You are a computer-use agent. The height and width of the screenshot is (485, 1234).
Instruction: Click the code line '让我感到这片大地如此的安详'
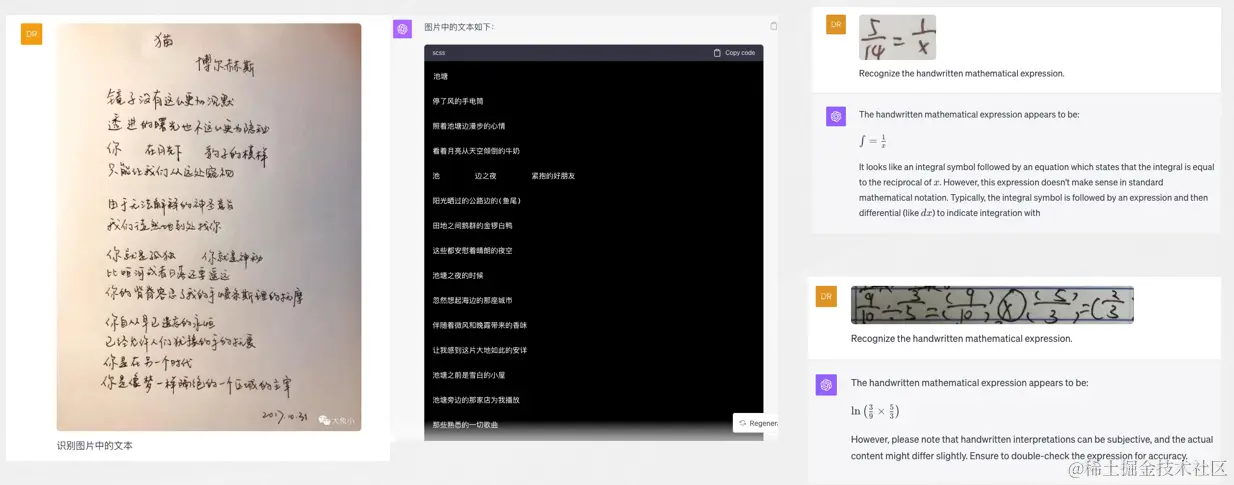[x=480, y=350]
